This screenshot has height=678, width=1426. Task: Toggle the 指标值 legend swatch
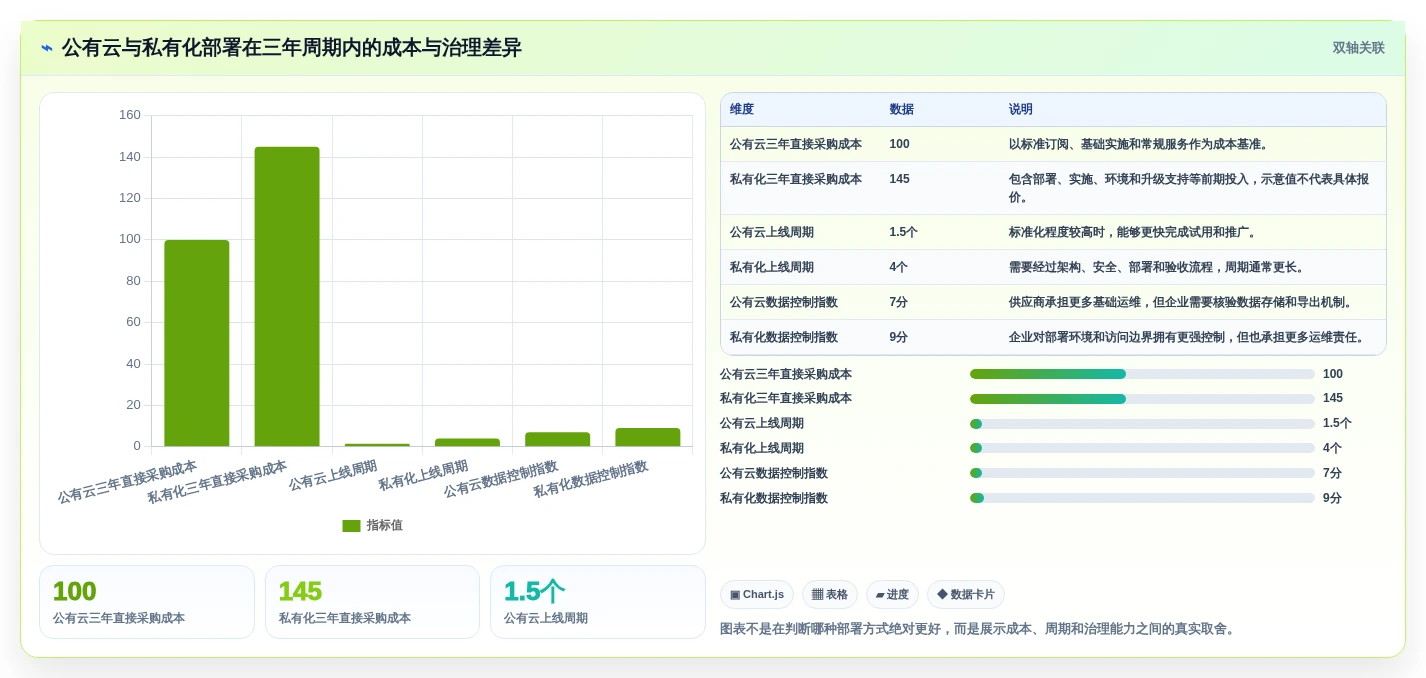click(351, 526)
